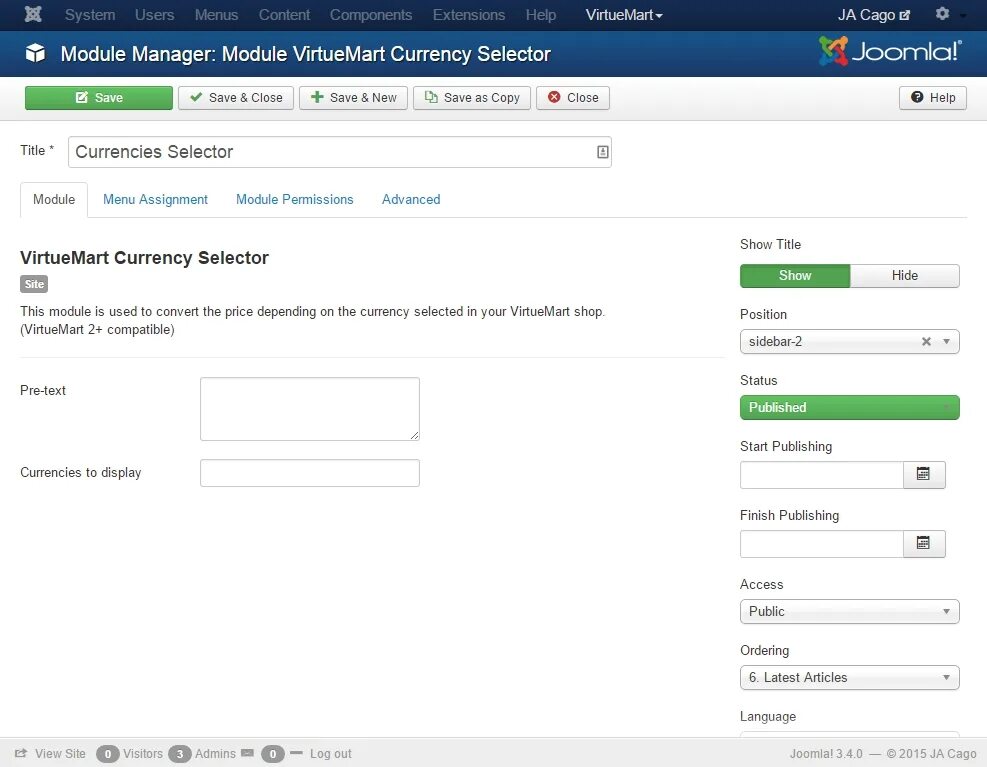
Task: Open Start Publishing calendar picker
Action: click(923, 474)
